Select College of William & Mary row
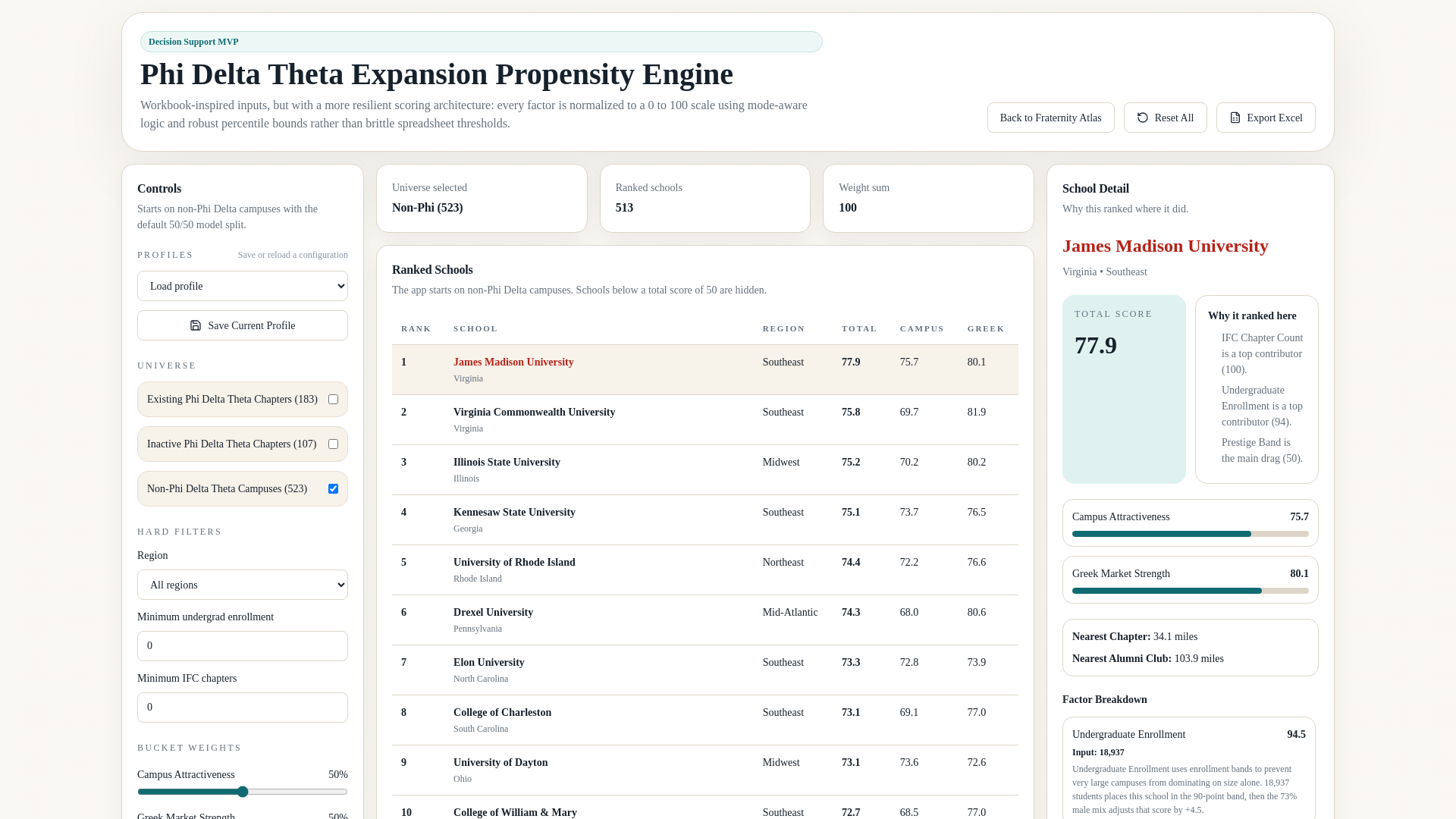1456x819 pixels. click(x=705, y=808)
